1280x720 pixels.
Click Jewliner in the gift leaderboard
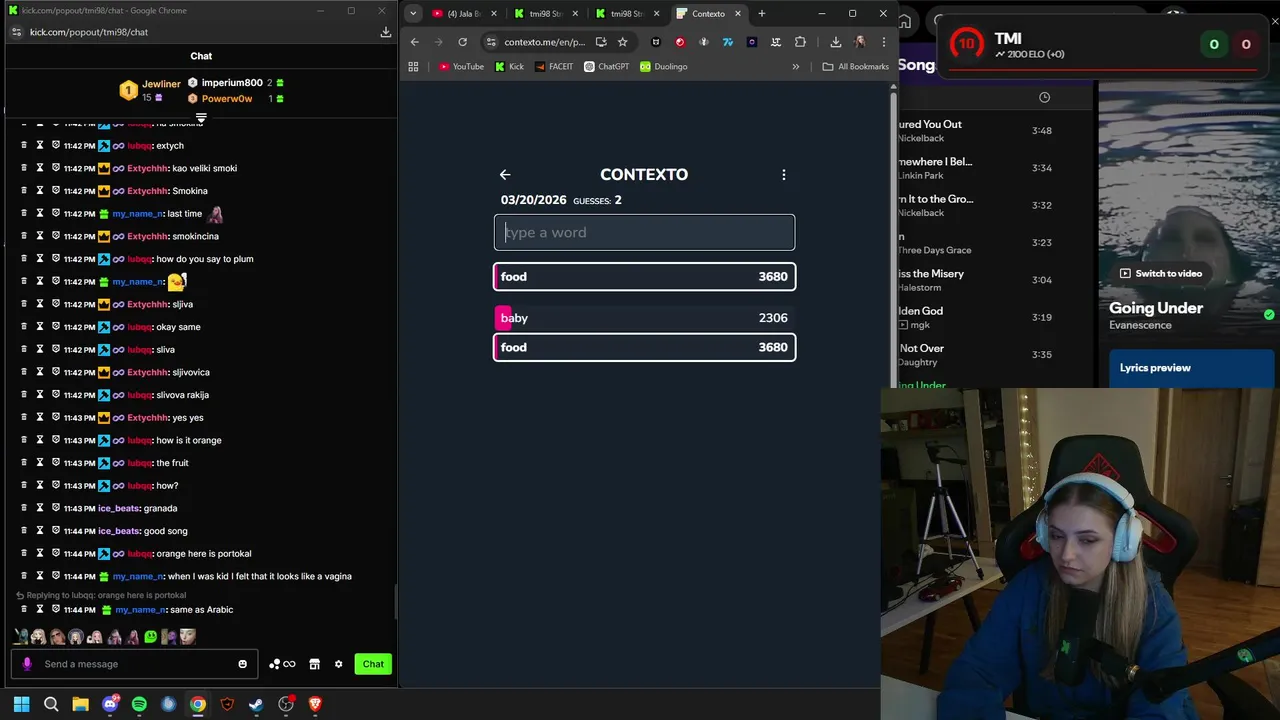tap(161, 84)
